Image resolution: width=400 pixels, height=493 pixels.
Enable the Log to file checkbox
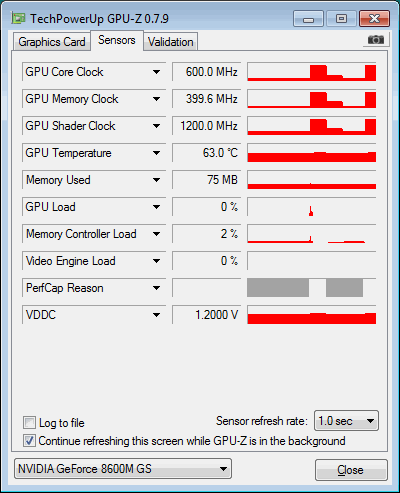29,423
